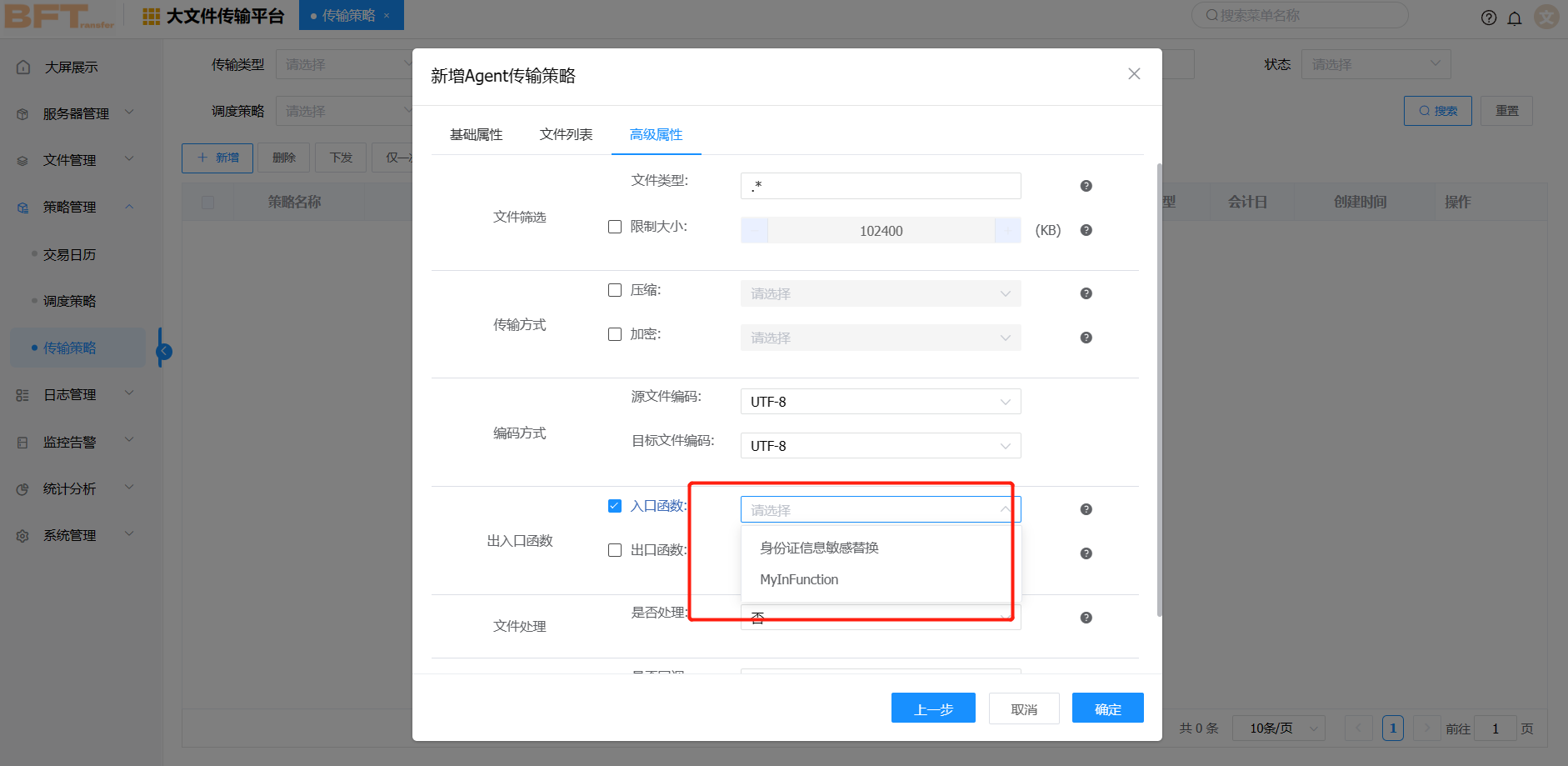This screenshot has width=1568, height=766.
Task: Enable the 限制大小 checkbox
Action: [x=615, y=227]
